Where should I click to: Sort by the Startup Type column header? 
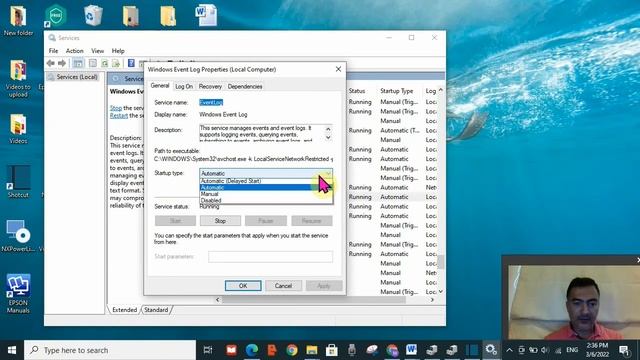[x=397, y=91]
